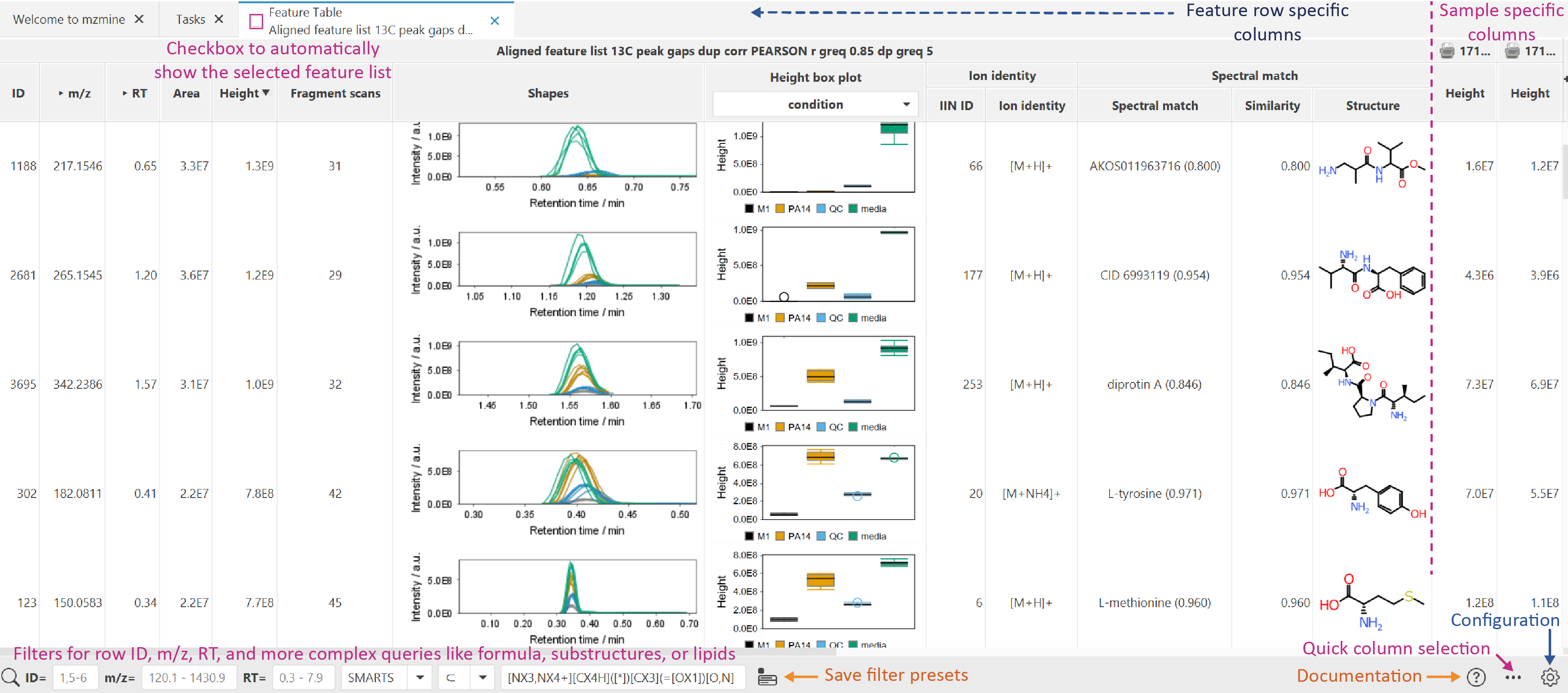Click the Shapes column header
1568x693 pixels.
coord(548,93)
